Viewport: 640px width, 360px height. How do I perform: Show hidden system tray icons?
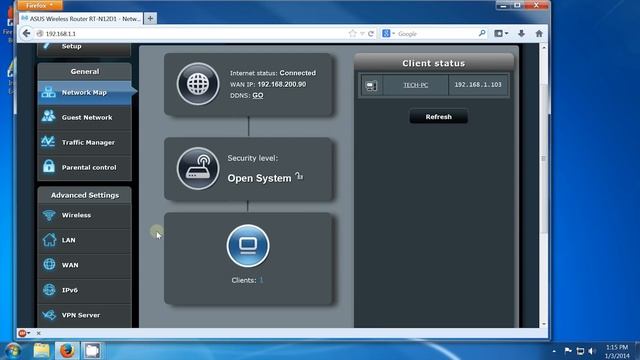coord(554,351)
